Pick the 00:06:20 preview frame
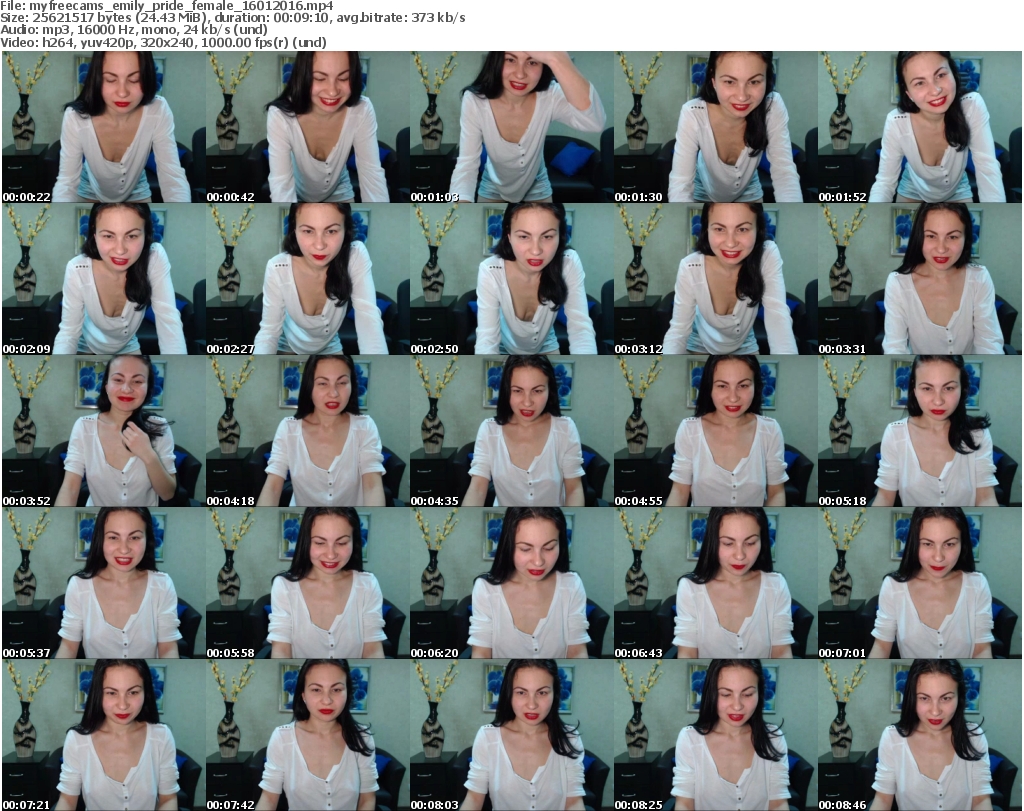The height and width of the screenshot is (811, 1024). (511, 583)
